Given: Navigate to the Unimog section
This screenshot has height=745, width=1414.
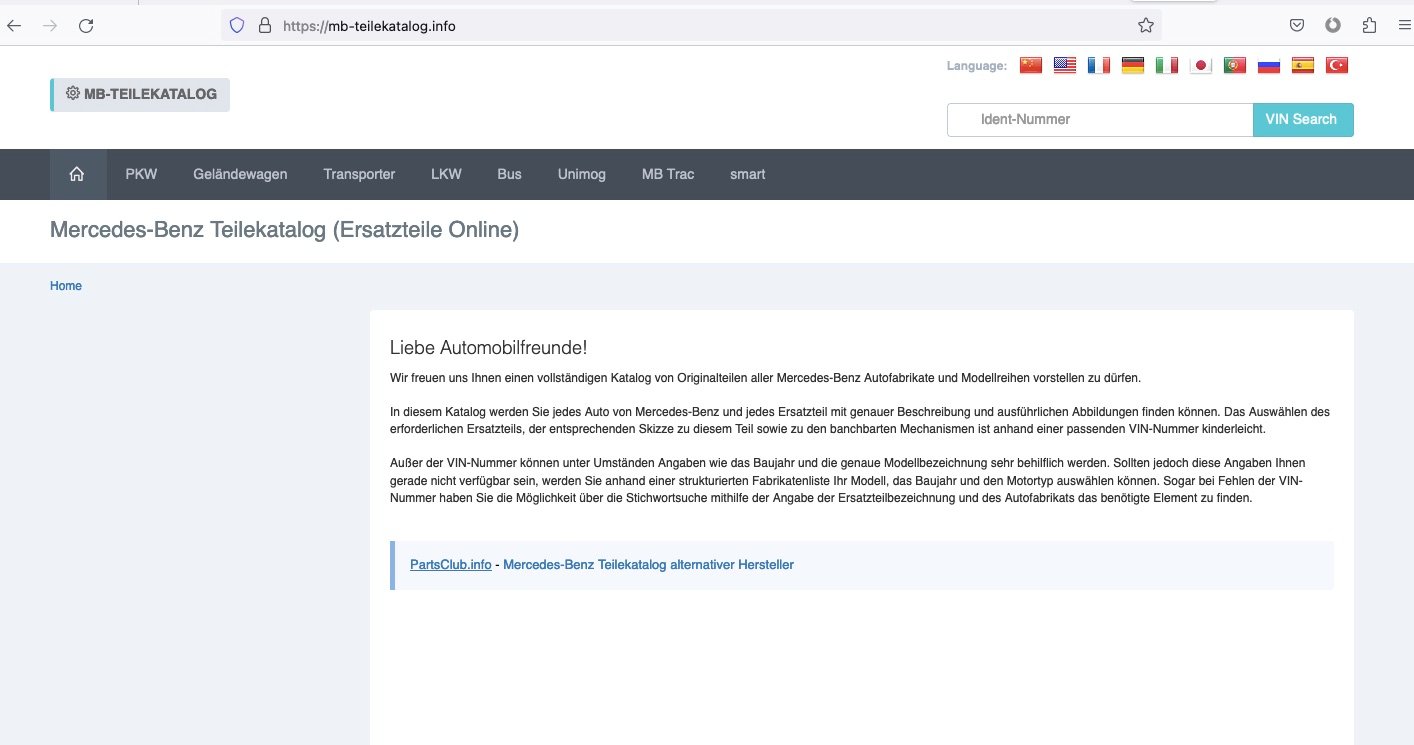Looking at the screenshot, I should click(x=582, y=174).
